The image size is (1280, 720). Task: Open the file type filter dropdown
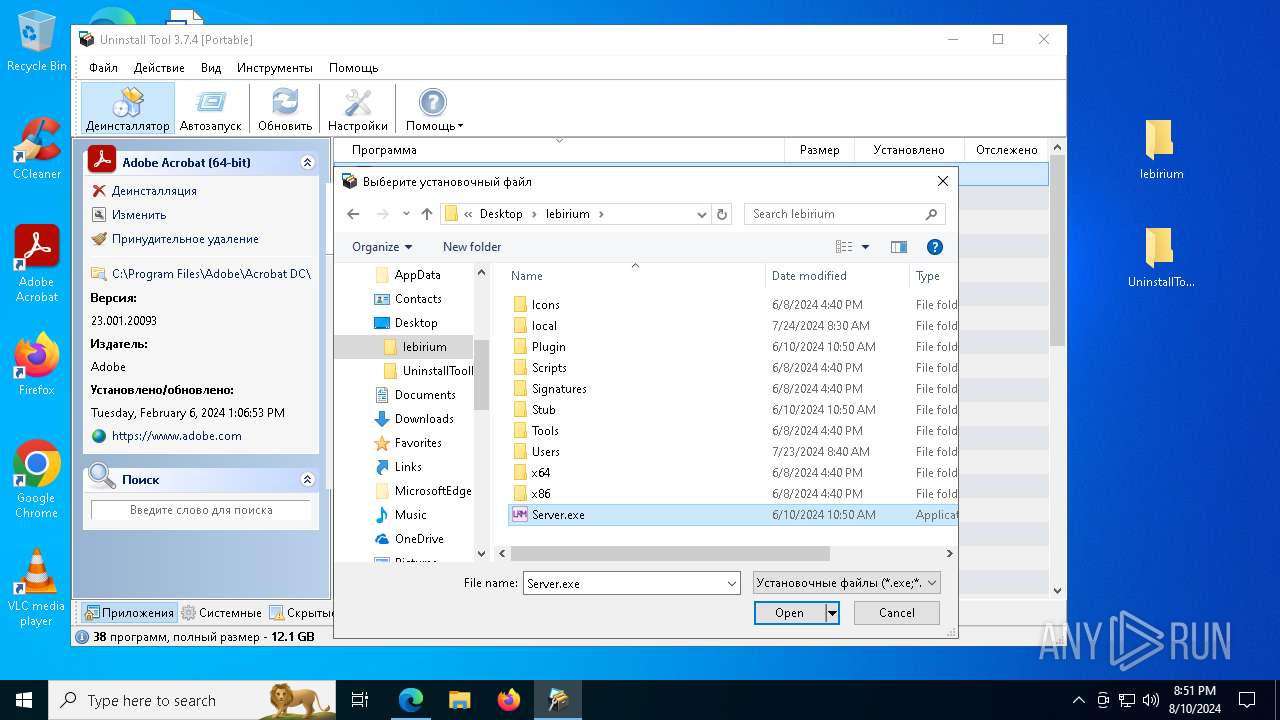click(x=846, y=583)
